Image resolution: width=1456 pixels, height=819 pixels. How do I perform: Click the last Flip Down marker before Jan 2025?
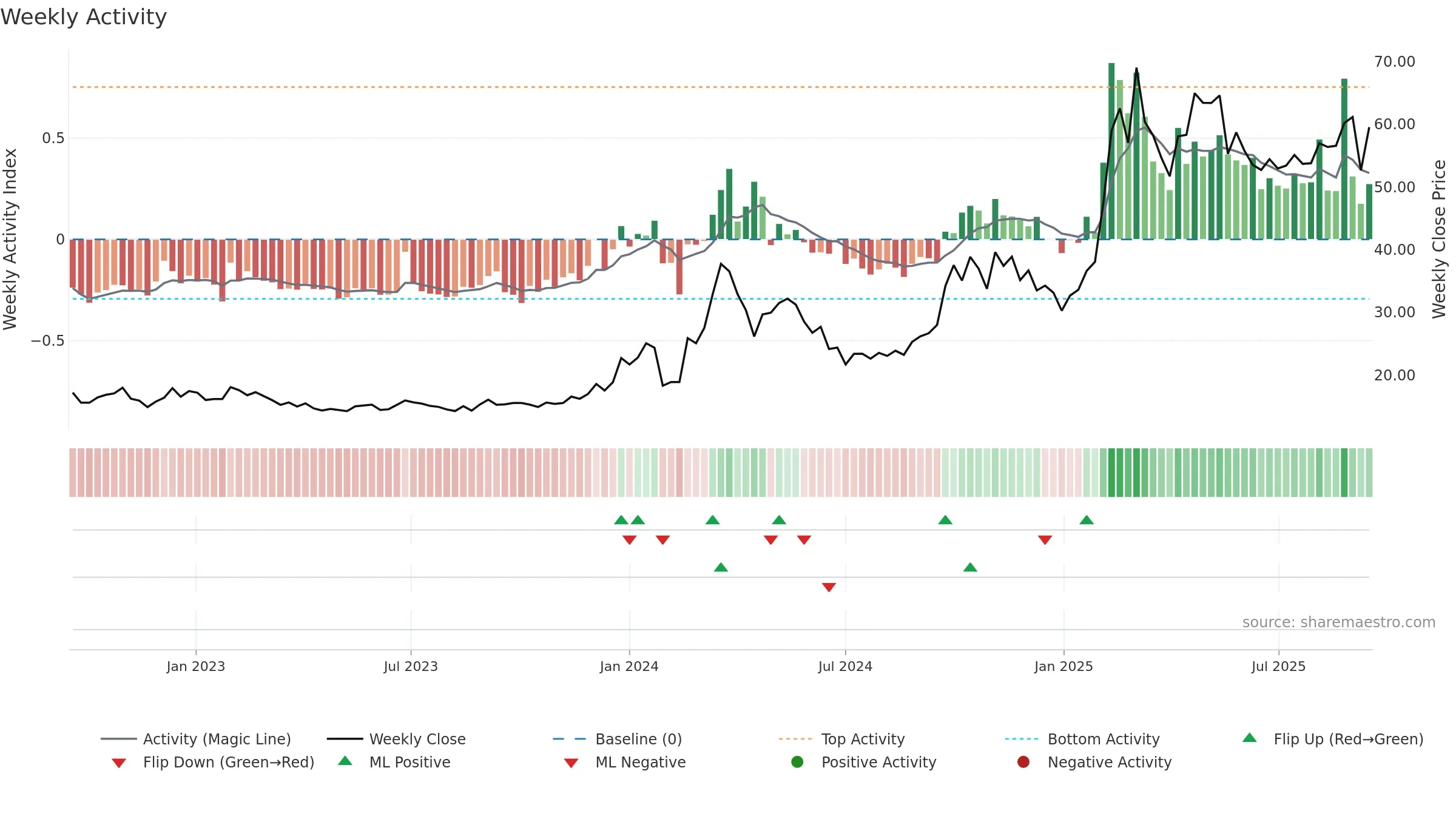1045,540
